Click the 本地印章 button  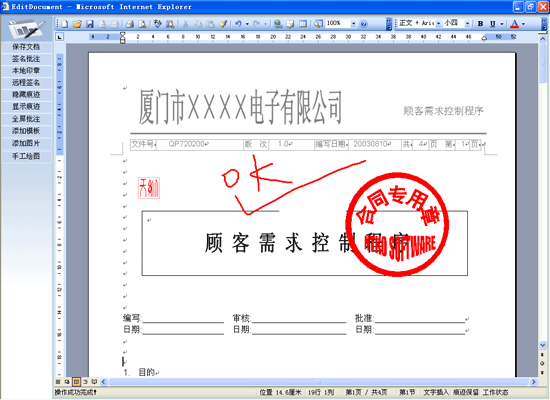pos(26,71)
